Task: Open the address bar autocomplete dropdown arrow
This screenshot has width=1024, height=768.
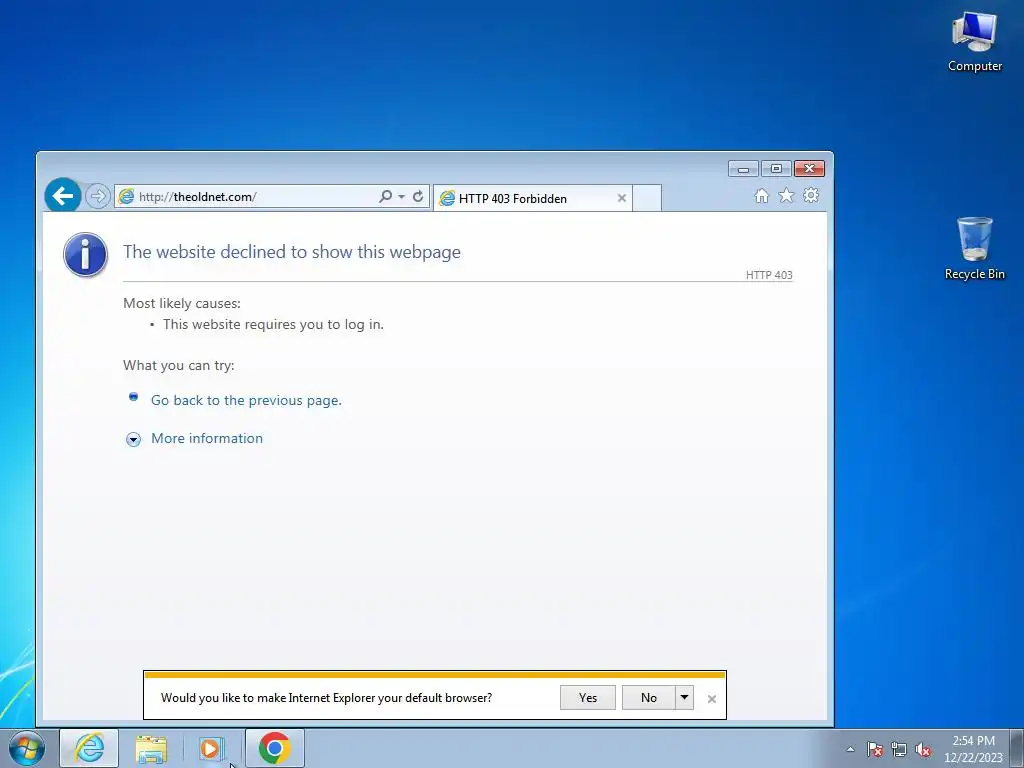Action: (401, 197)
